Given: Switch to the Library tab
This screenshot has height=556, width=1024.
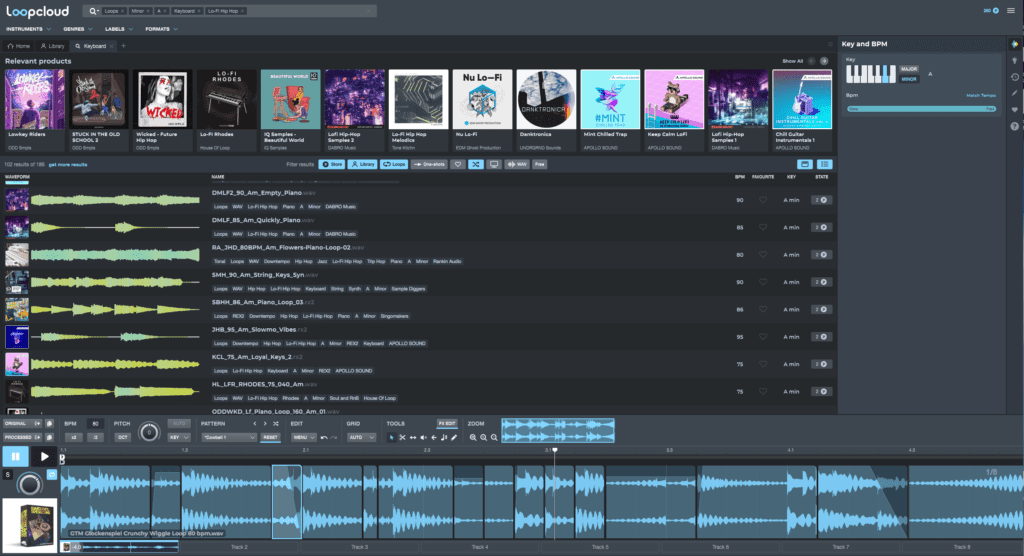Looking at the screenshot, I should [52, 46].
